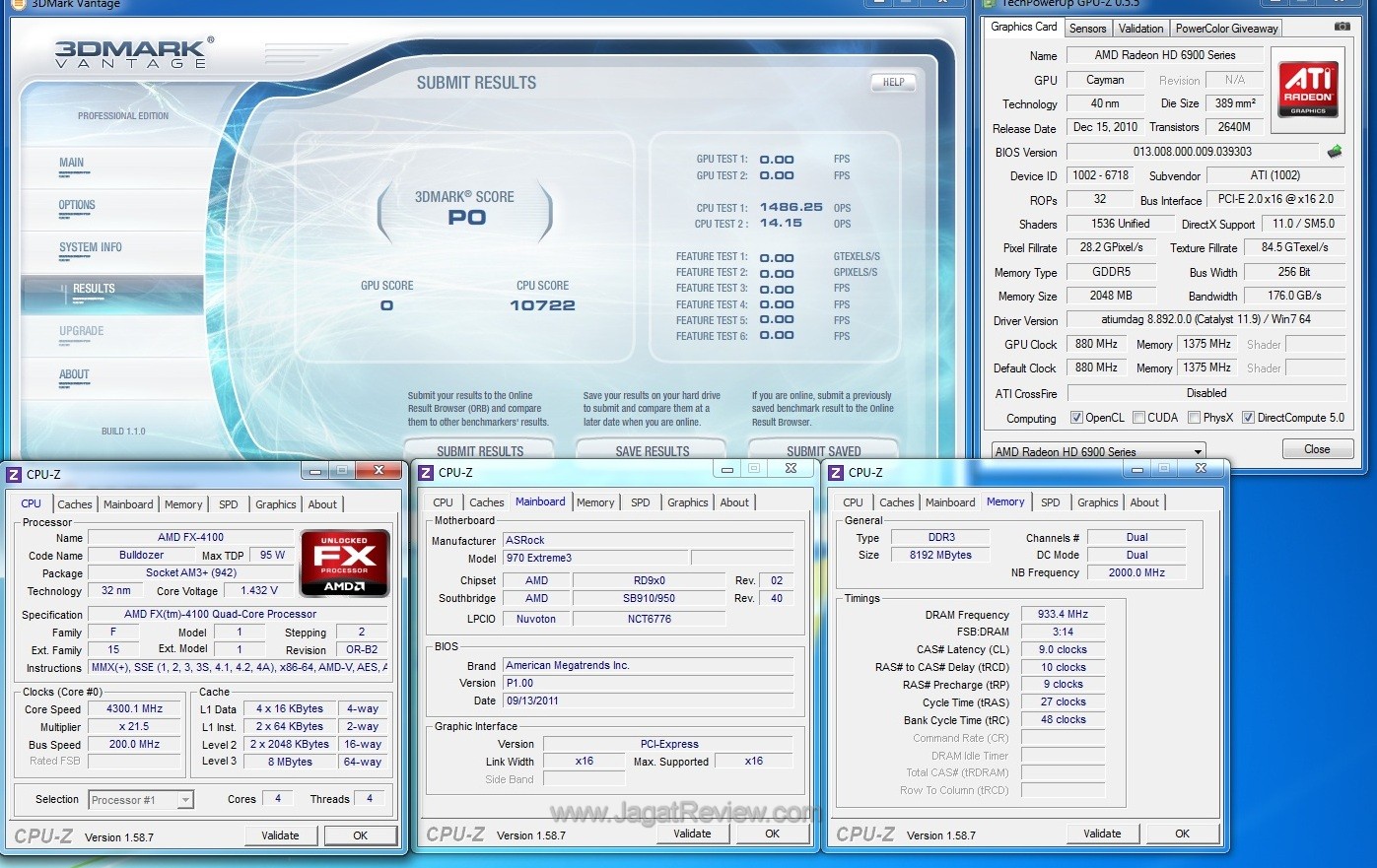This screenshot has height=868, width=1377.
Task: Toggle the OpenCL checkbox
Action: pyautogui.click(x=1076, y=418)
